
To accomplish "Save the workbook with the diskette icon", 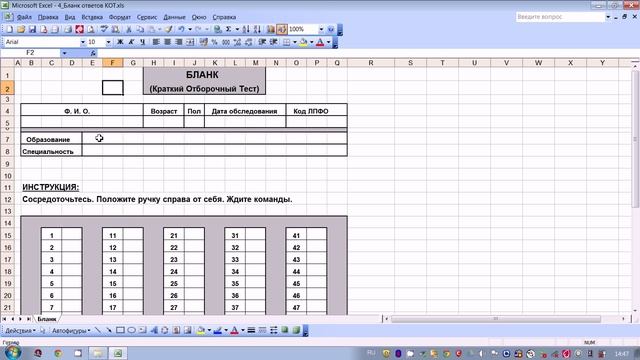I will point(32,29).
